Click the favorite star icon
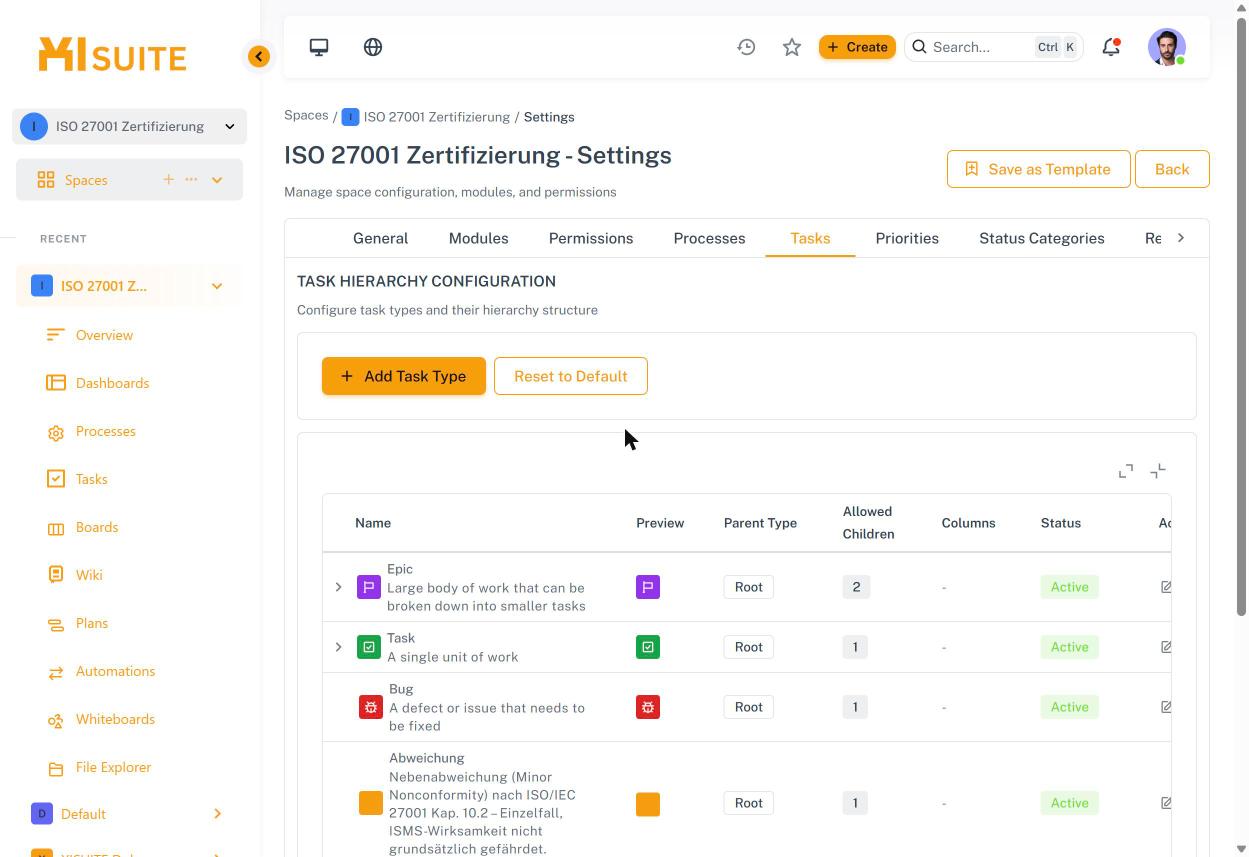This screenshot has height=857, width=1249. 792,47
